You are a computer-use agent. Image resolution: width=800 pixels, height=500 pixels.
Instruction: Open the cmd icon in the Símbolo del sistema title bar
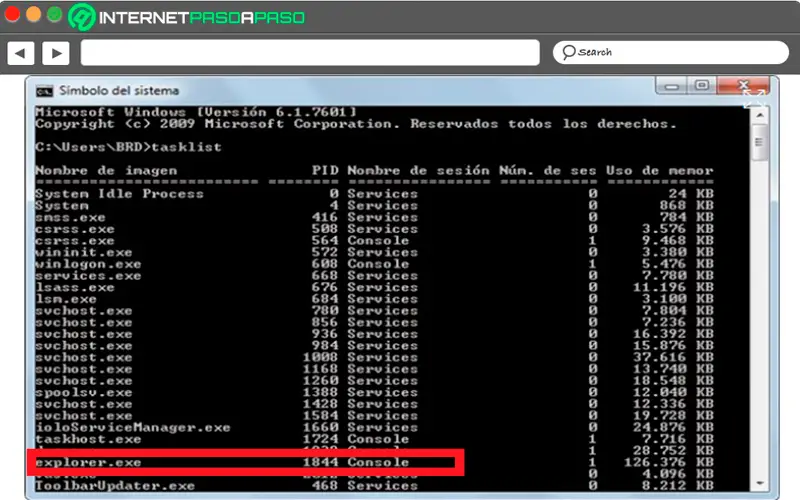click(44, 91)
